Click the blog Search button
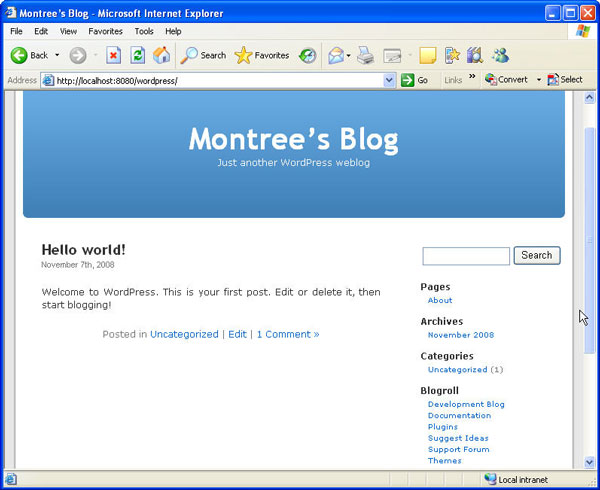The width and height of the screenshot is (600, 490). point(537,255)
